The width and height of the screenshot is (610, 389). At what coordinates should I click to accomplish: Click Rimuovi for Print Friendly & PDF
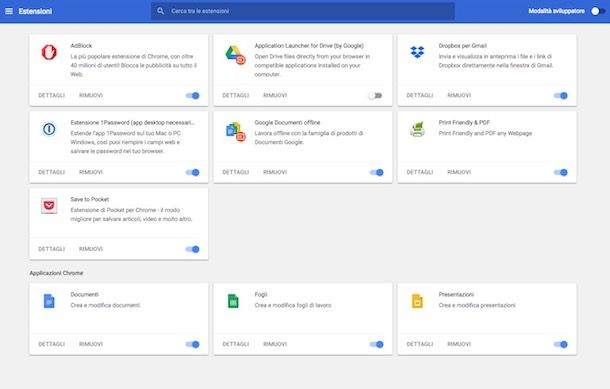459,172
